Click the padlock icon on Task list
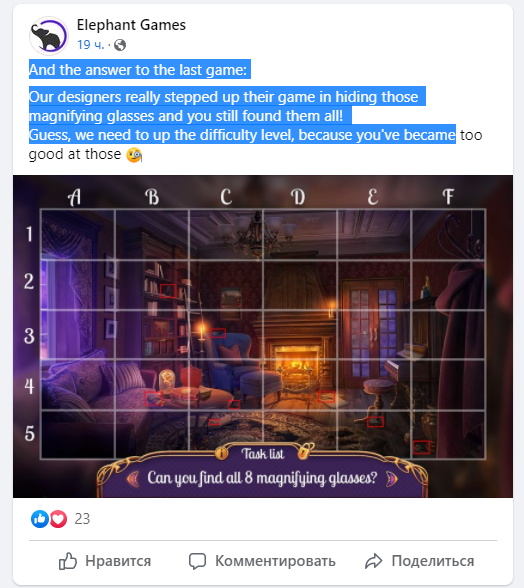Viewport: 524px width, 588px height. [305, 451]
